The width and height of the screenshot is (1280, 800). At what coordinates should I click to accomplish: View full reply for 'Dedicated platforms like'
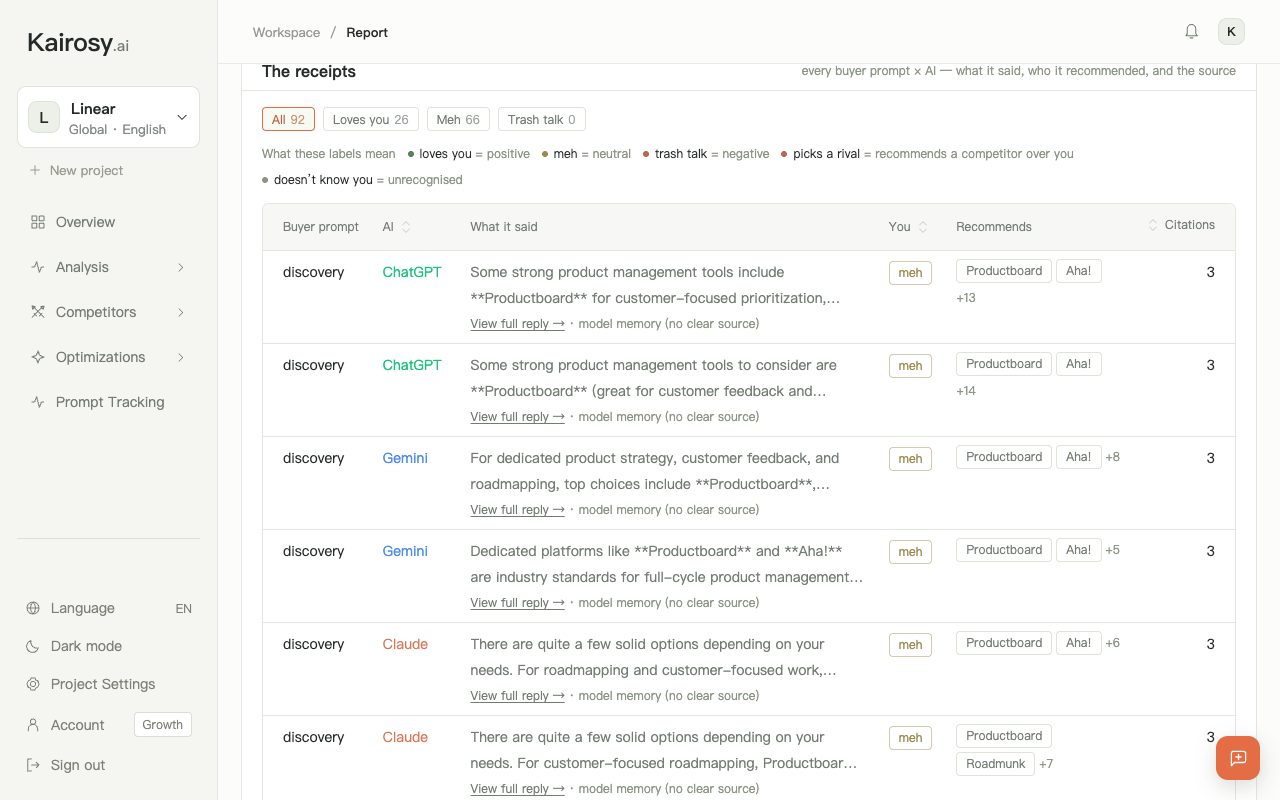pyautogui.click(x=517, y=603)
